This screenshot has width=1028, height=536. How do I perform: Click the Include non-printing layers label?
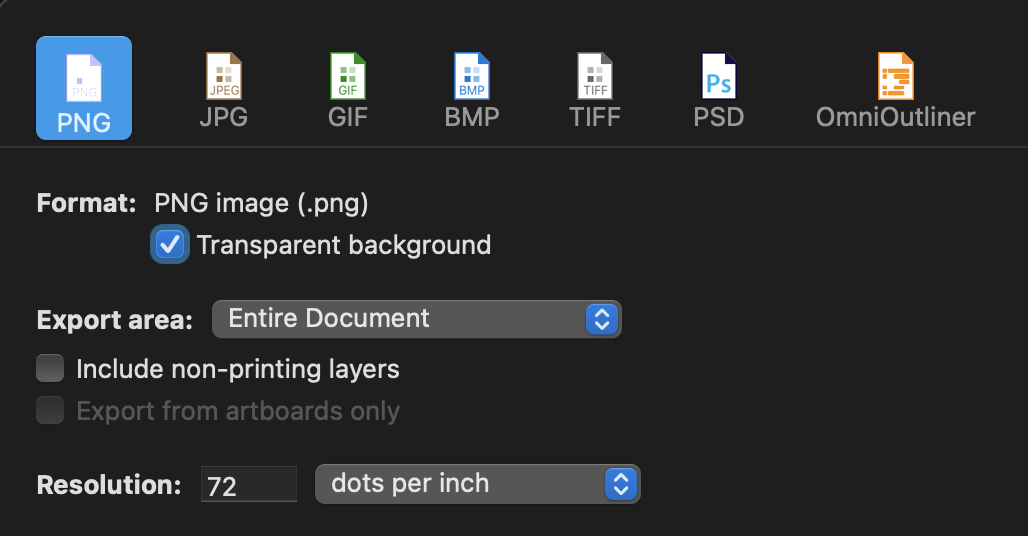click(238, 369)
